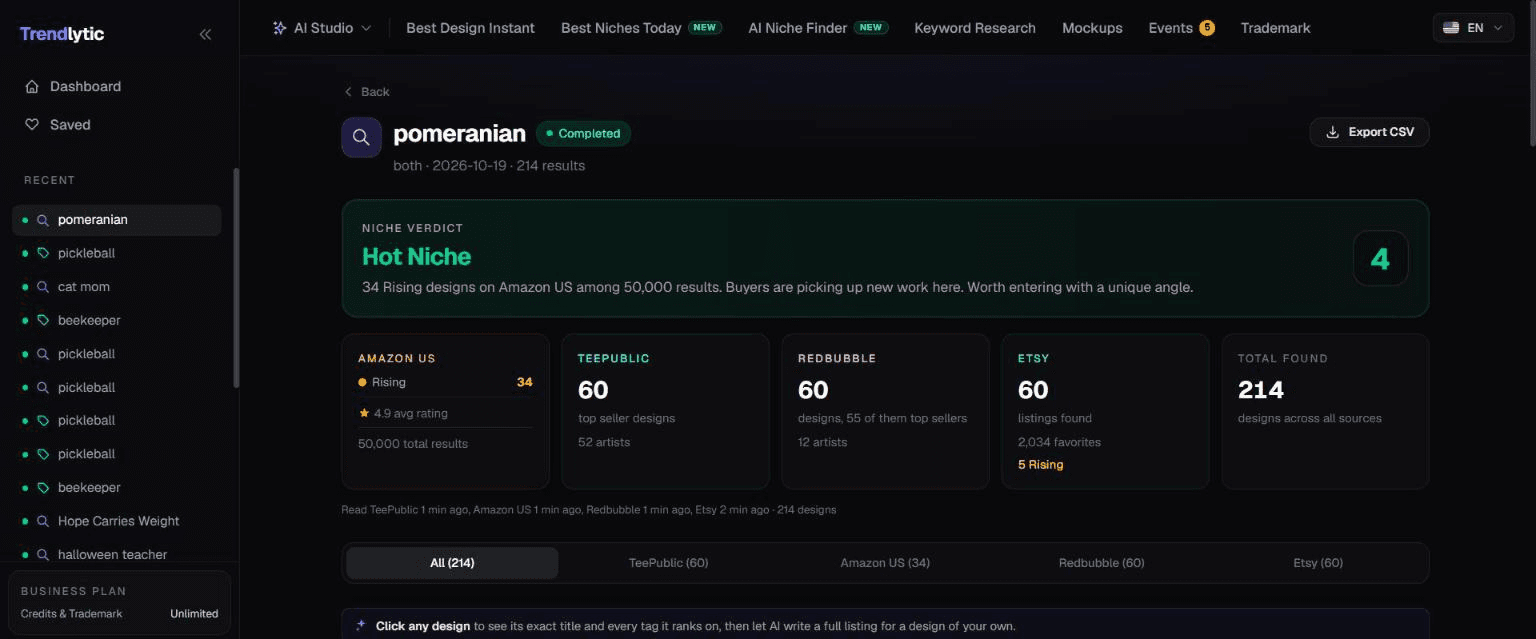Open the recent search 'pomeranian'
This screenshot has width=1536, height=639.
[x=117, y=220]
